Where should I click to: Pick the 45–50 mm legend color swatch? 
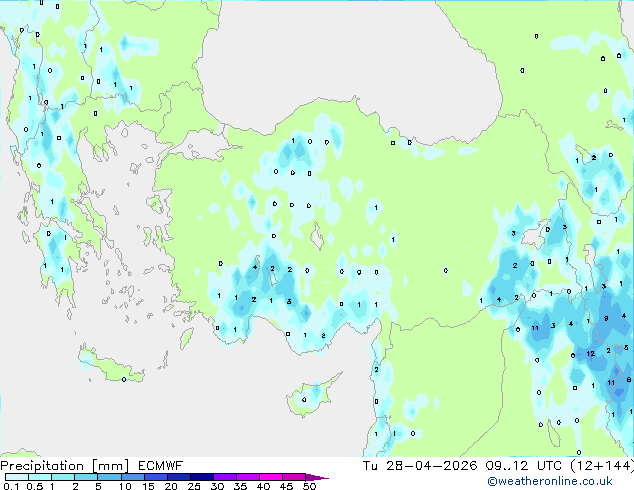294,477
